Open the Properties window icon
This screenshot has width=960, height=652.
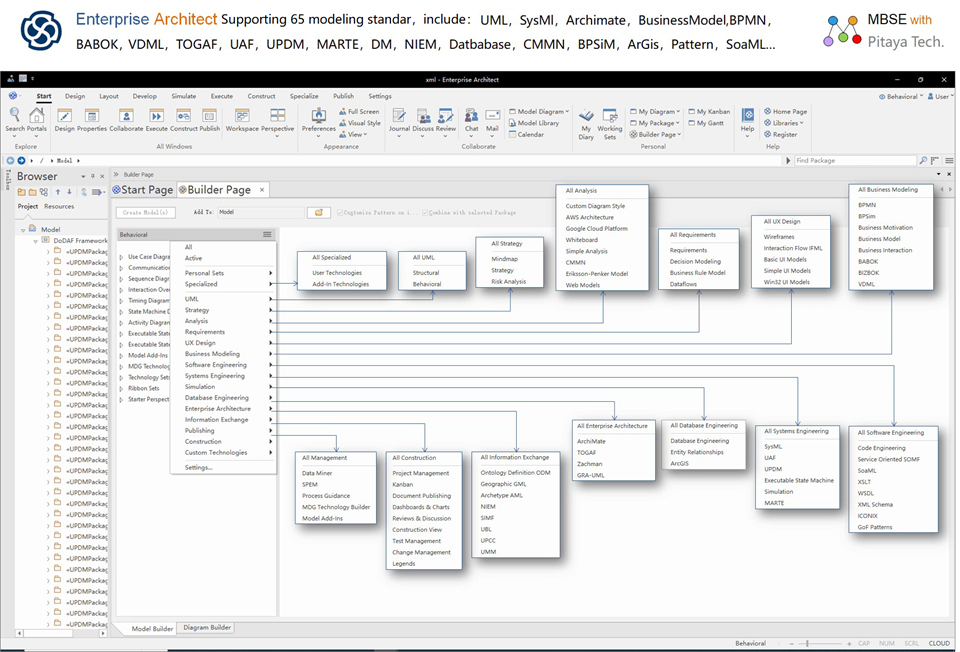coord(92,115)
